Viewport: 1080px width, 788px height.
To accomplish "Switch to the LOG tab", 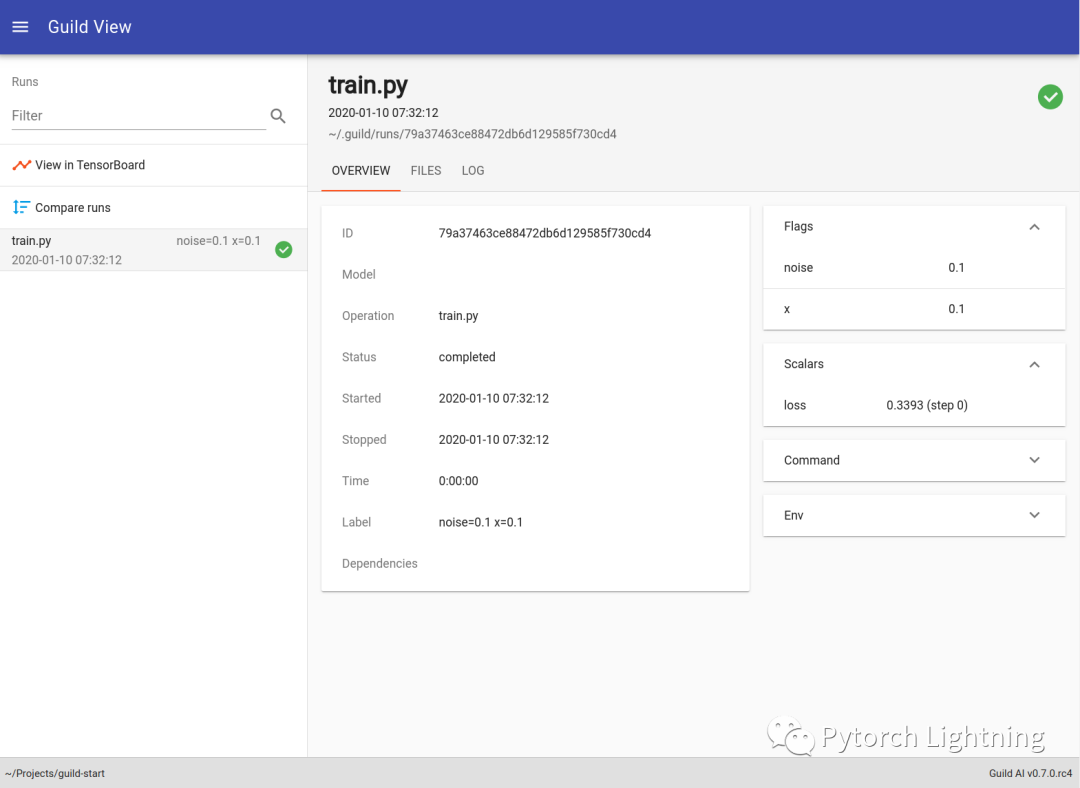I will (472, 171).
